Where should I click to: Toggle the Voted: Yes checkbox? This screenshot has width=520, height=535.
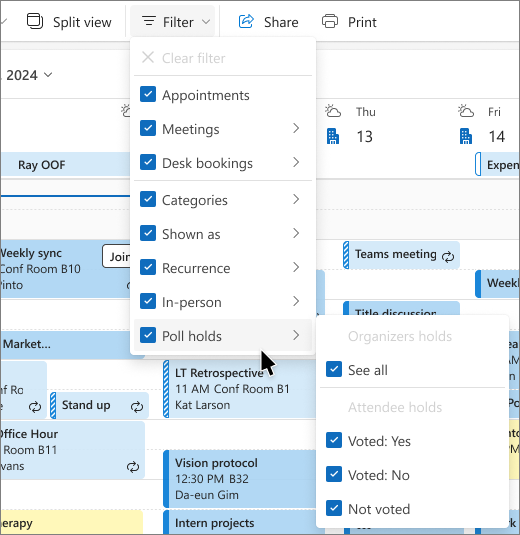pos(334,440)
